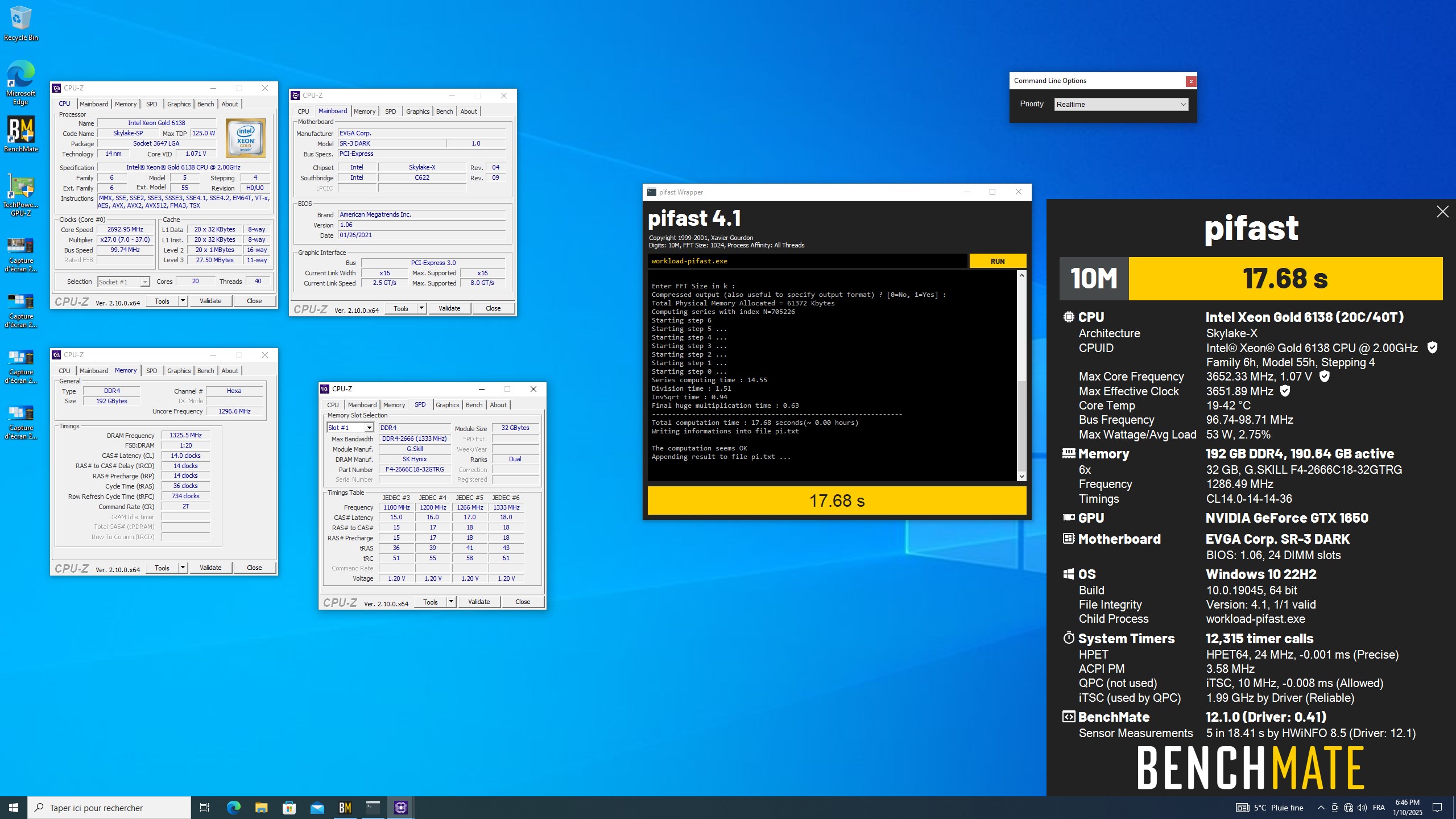This screenshot has width=1456, height=819.
Task: Click the pifast console scrollbar up arrow
Action: (1021, 275)
